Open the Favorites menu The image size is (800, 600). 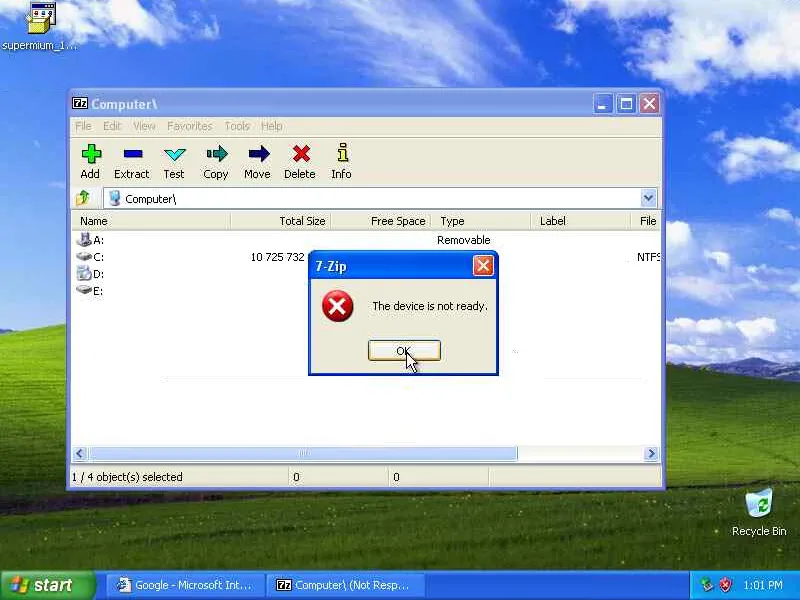[x=189, y=126]
